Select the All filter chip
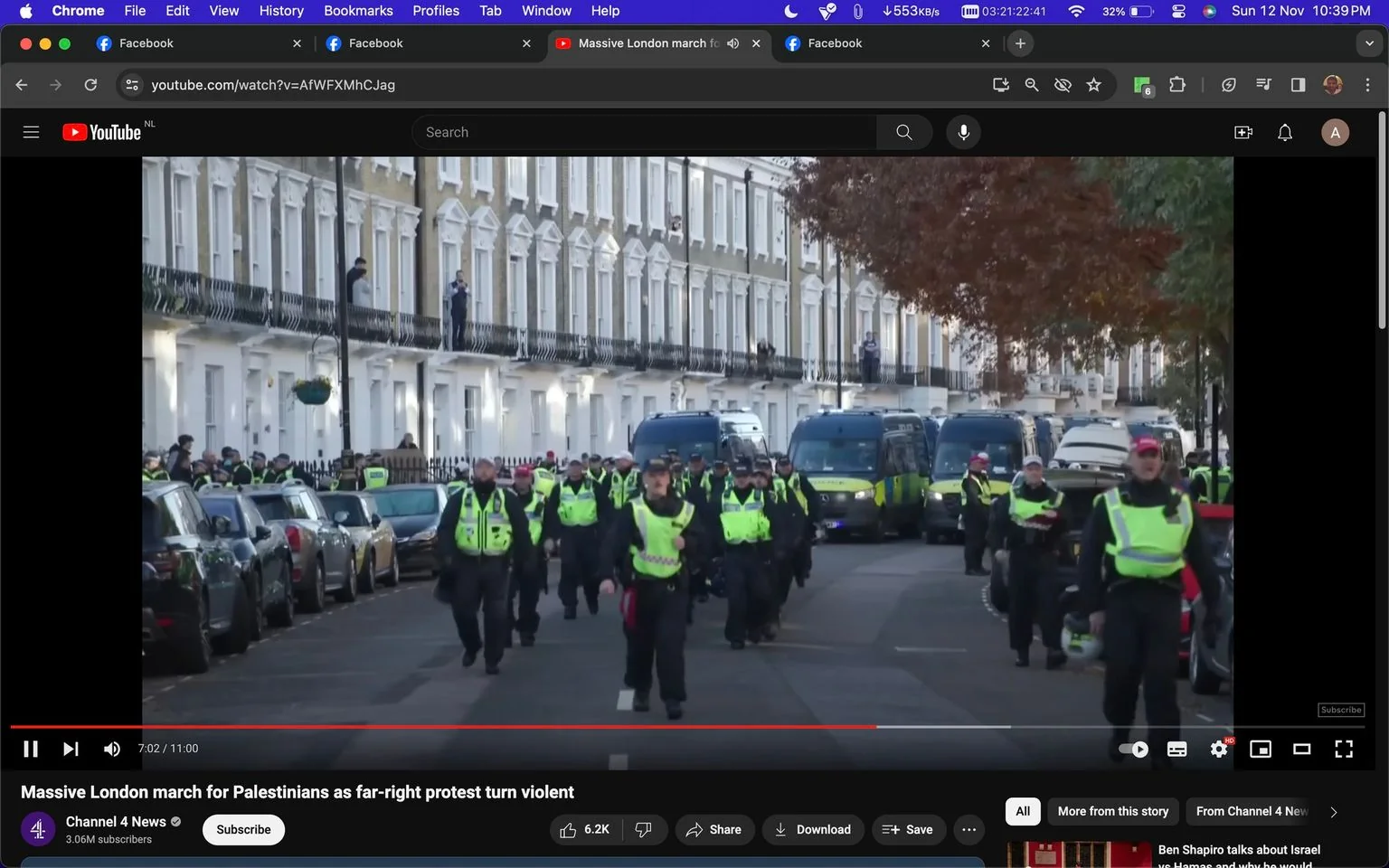This screenshot has height=868, width=1389. point(1023,811)
